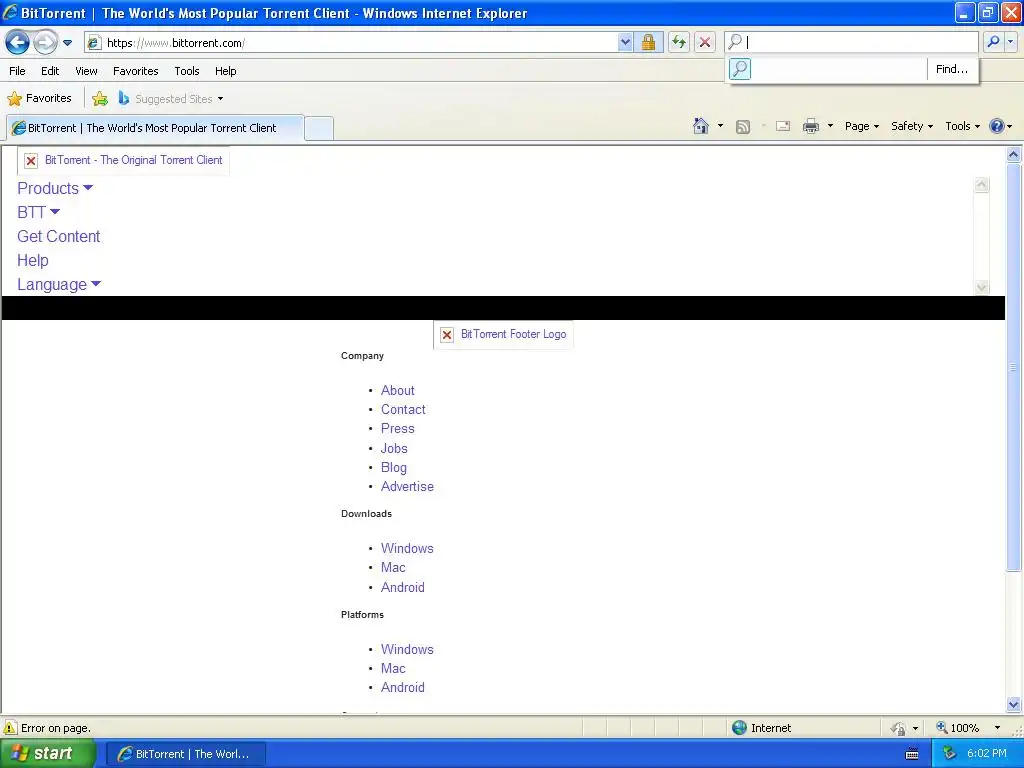Click the page scrollbar down arrow

click(x=1014, y=705)
